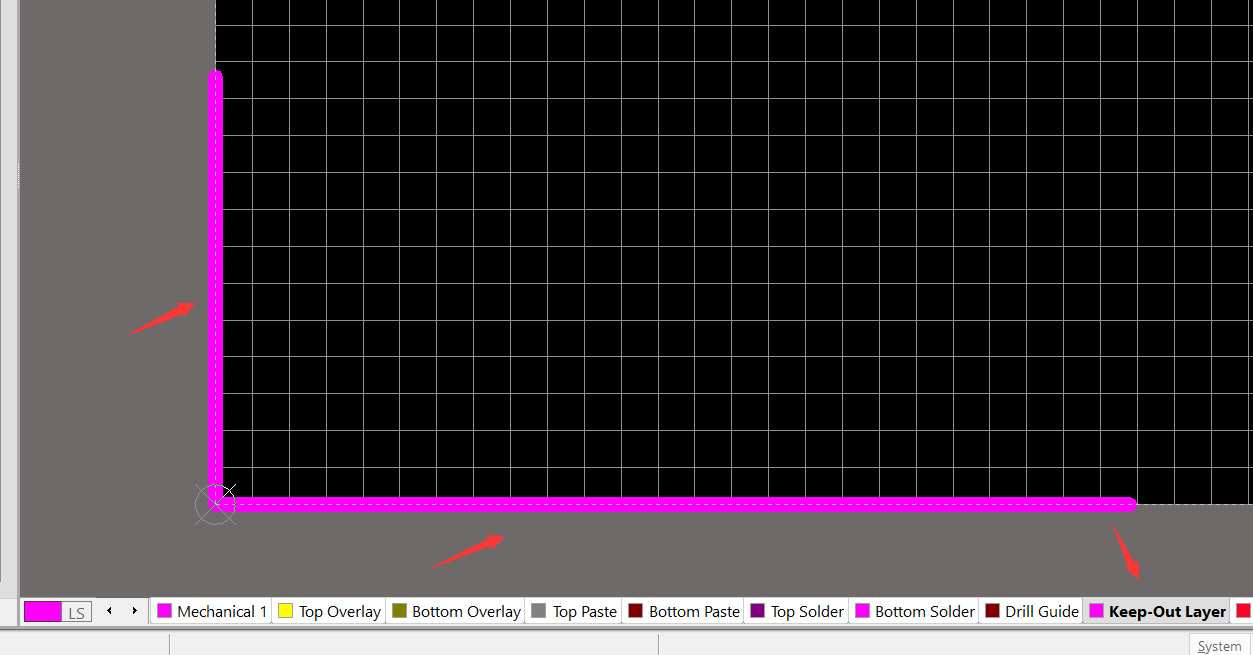This screenshot has height=655, width=1253.
Task: Select the Top Overlay layer tab
Action: tap(328, 611)
